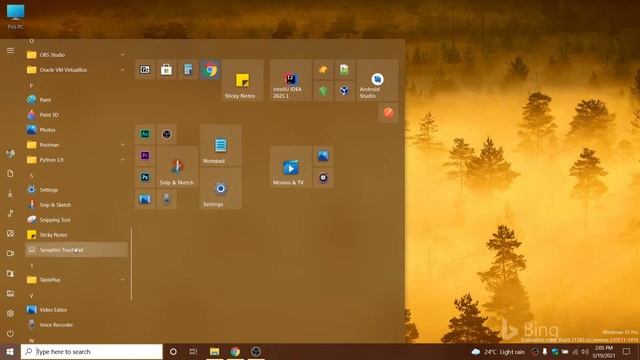Viewport: 640px width, 360px height.
Task: Open the Movies & TV tile
Action: click(291, 167)
